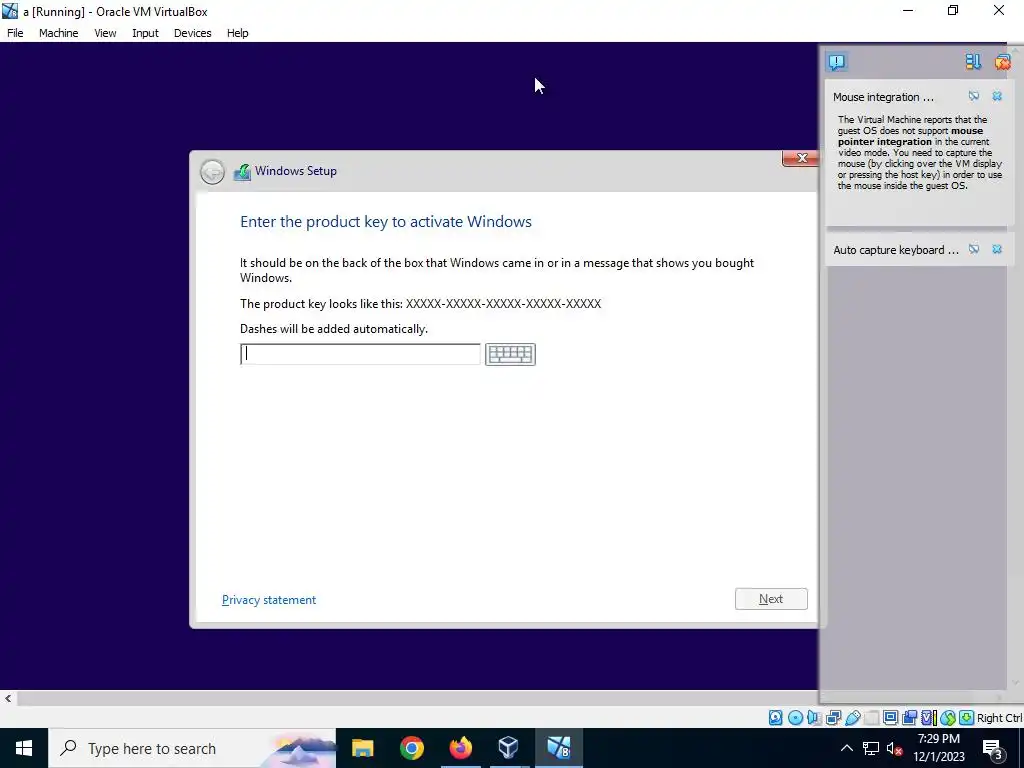Click the keyboard capture green arrow icon
Viewport: 1024px width, 768px height.
click(x=967, y=718)
